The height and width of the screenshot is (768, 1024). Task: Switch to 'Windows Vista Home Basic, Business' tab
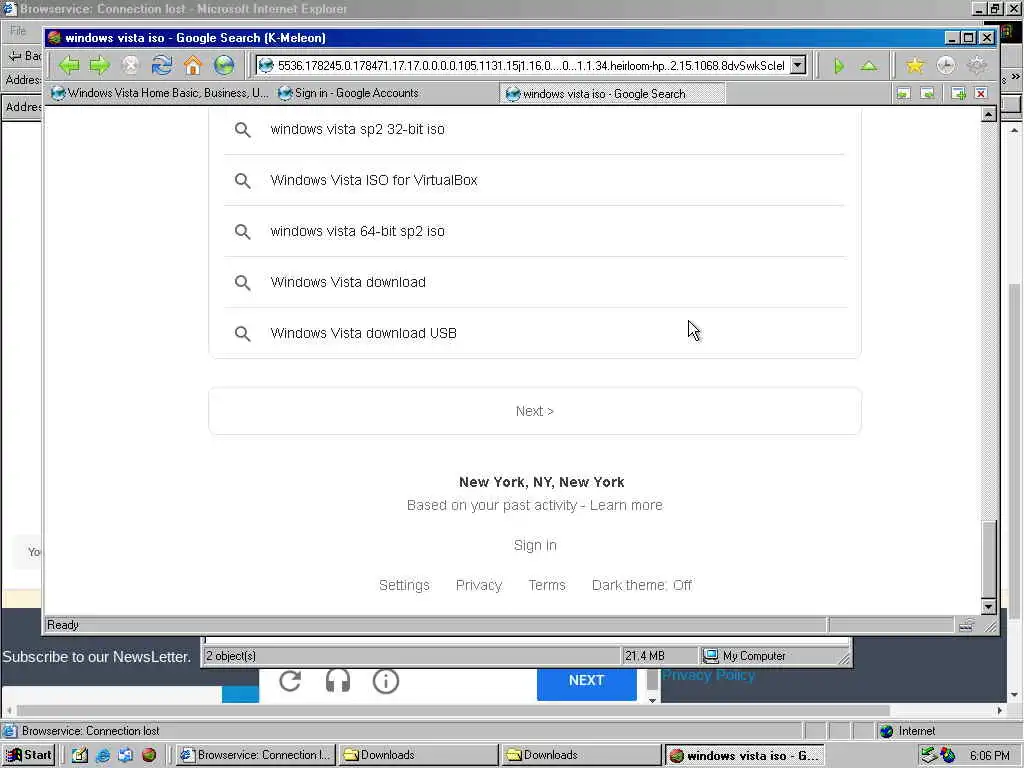click(160, 93)
